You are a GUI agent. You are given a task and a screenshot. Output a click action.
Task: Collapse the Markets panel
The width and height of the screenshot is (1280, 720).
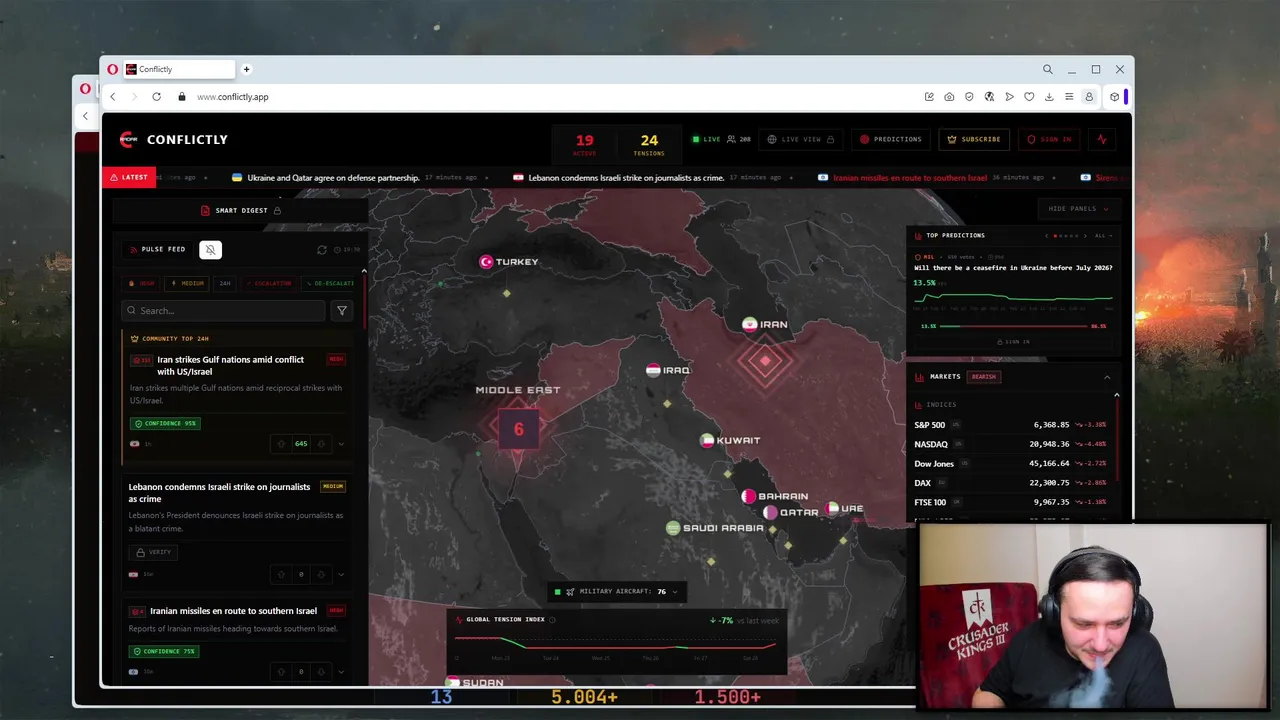[1107, 378]
